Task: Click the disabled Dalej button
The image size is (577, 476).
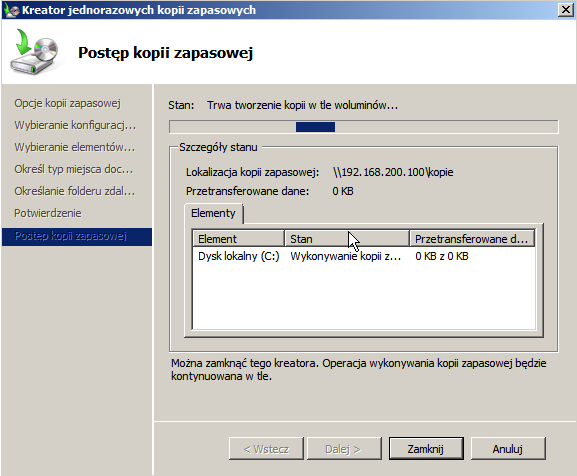Action: [x=344, y=448]
